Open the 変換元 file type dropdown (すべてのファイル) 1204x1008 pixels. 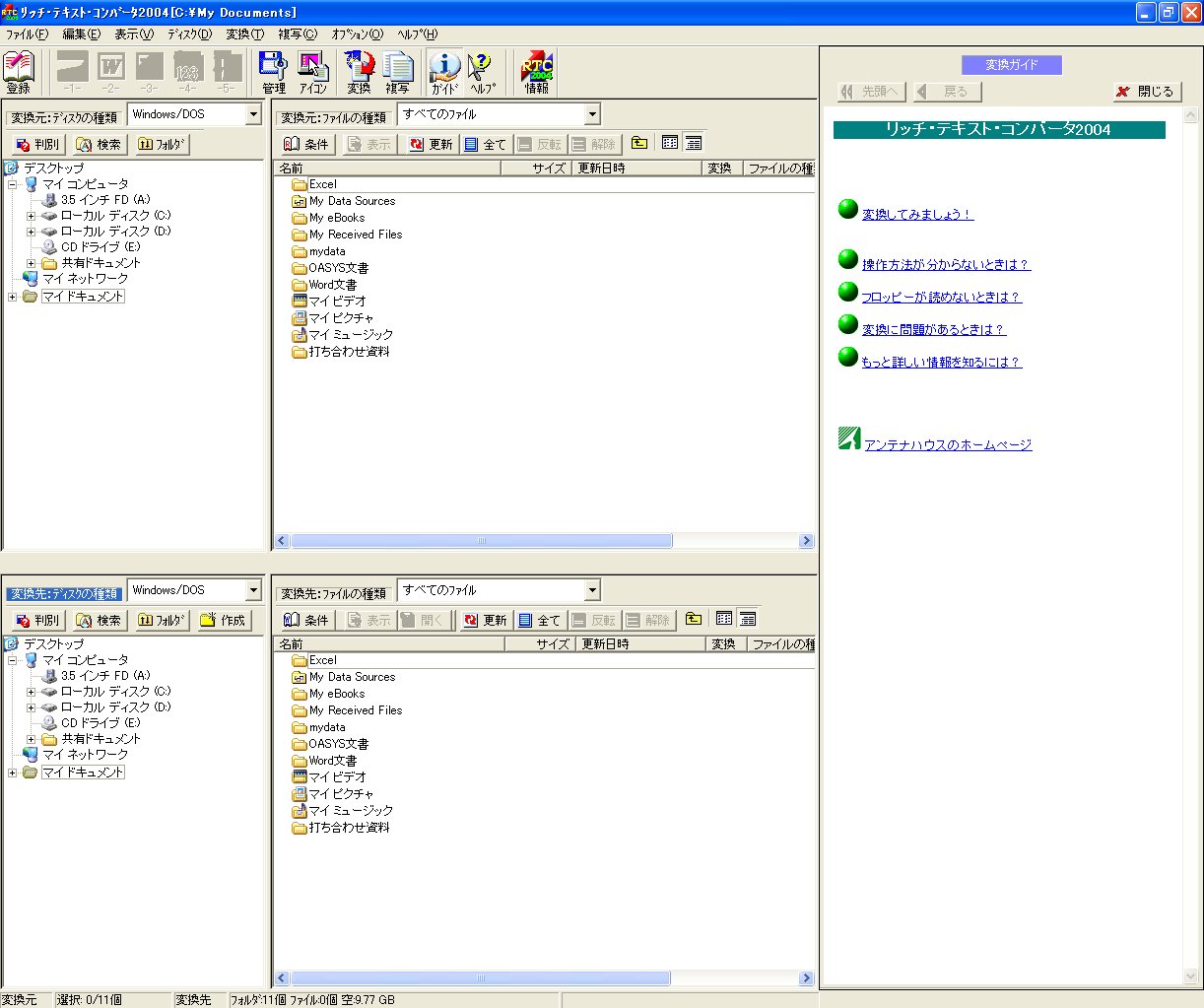click(x=592, y=115)
